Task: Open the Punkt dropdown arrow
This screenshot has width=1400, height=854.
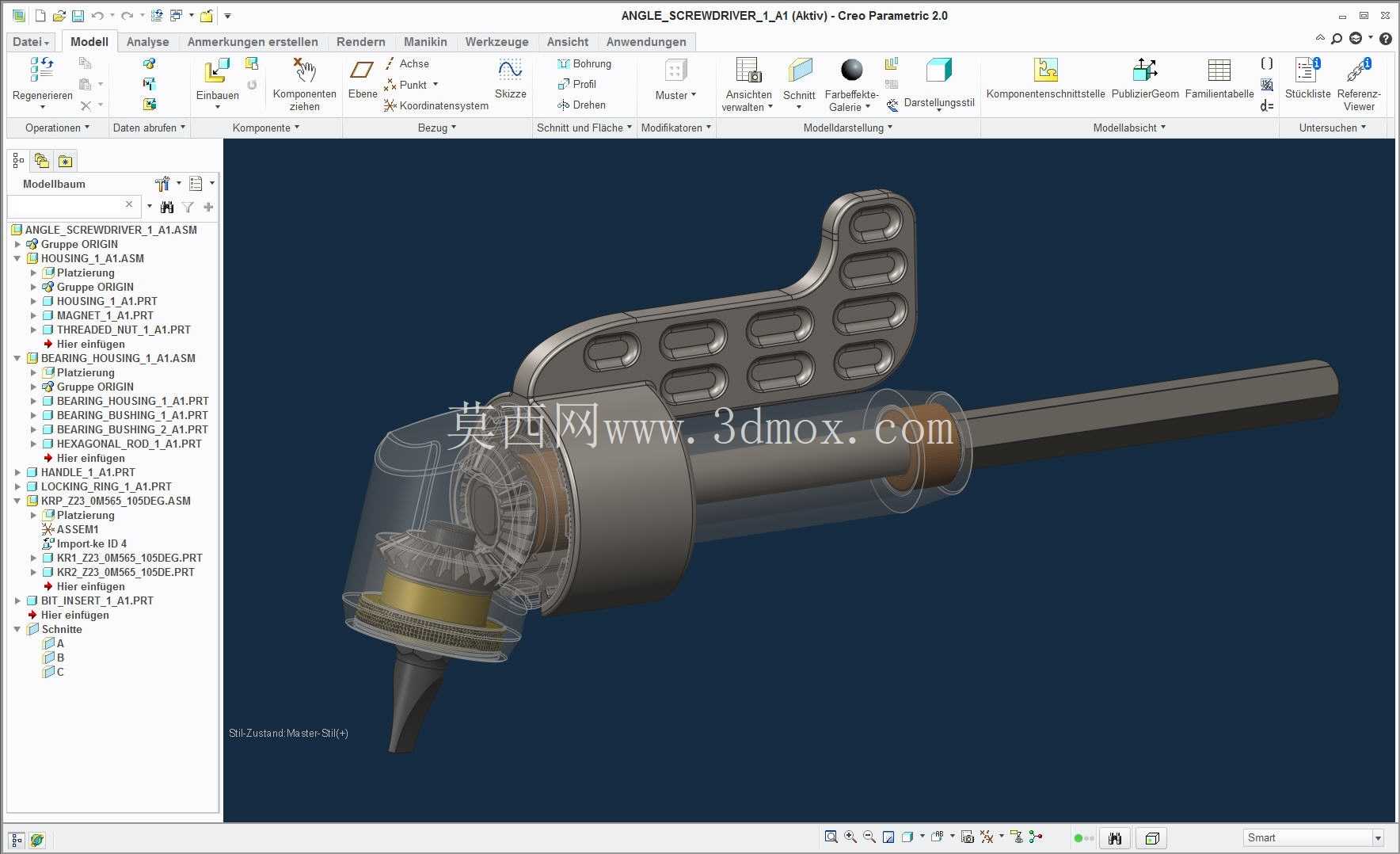Action: pos(436,84)
